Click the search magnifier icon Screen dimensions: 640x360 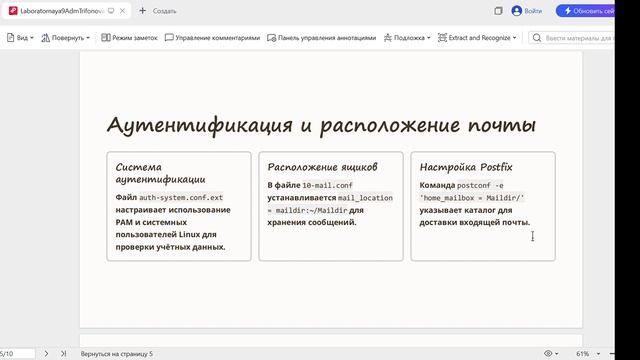coord(537,38)
